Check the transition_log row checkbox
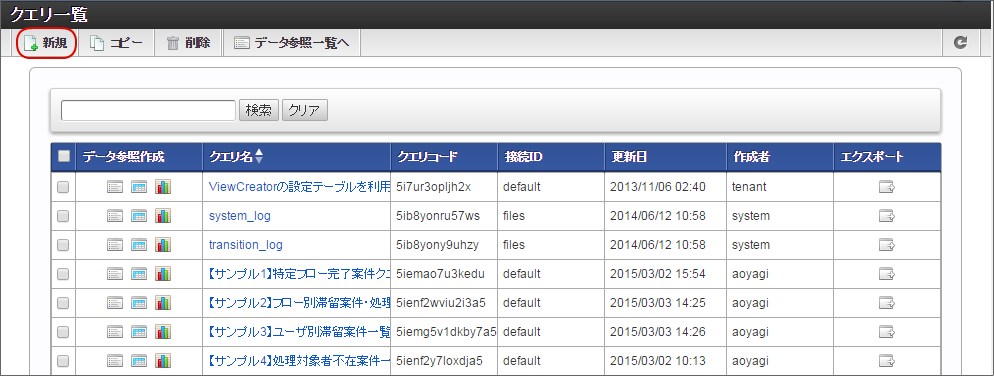This screenshot has width=994, height=376. [63, 245]
